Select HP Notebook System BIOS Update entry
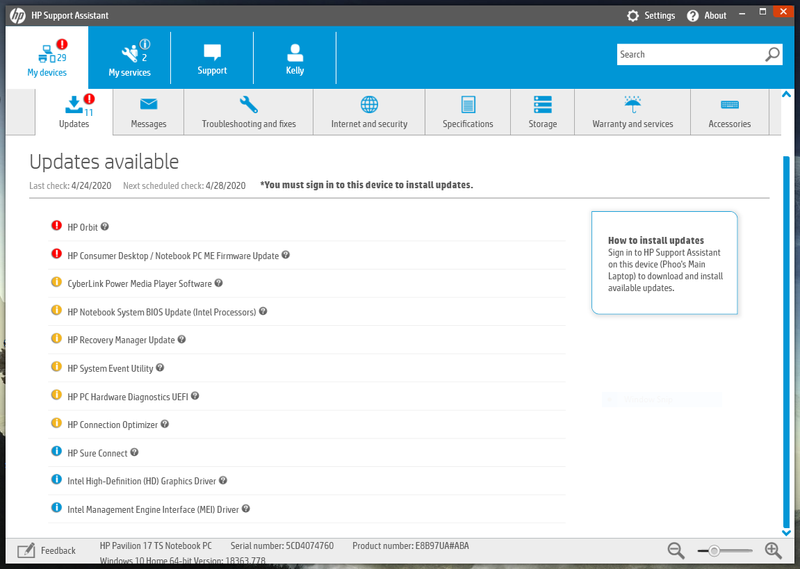The width and height of the screenshot is (800, 569). [x=161, y=312]
